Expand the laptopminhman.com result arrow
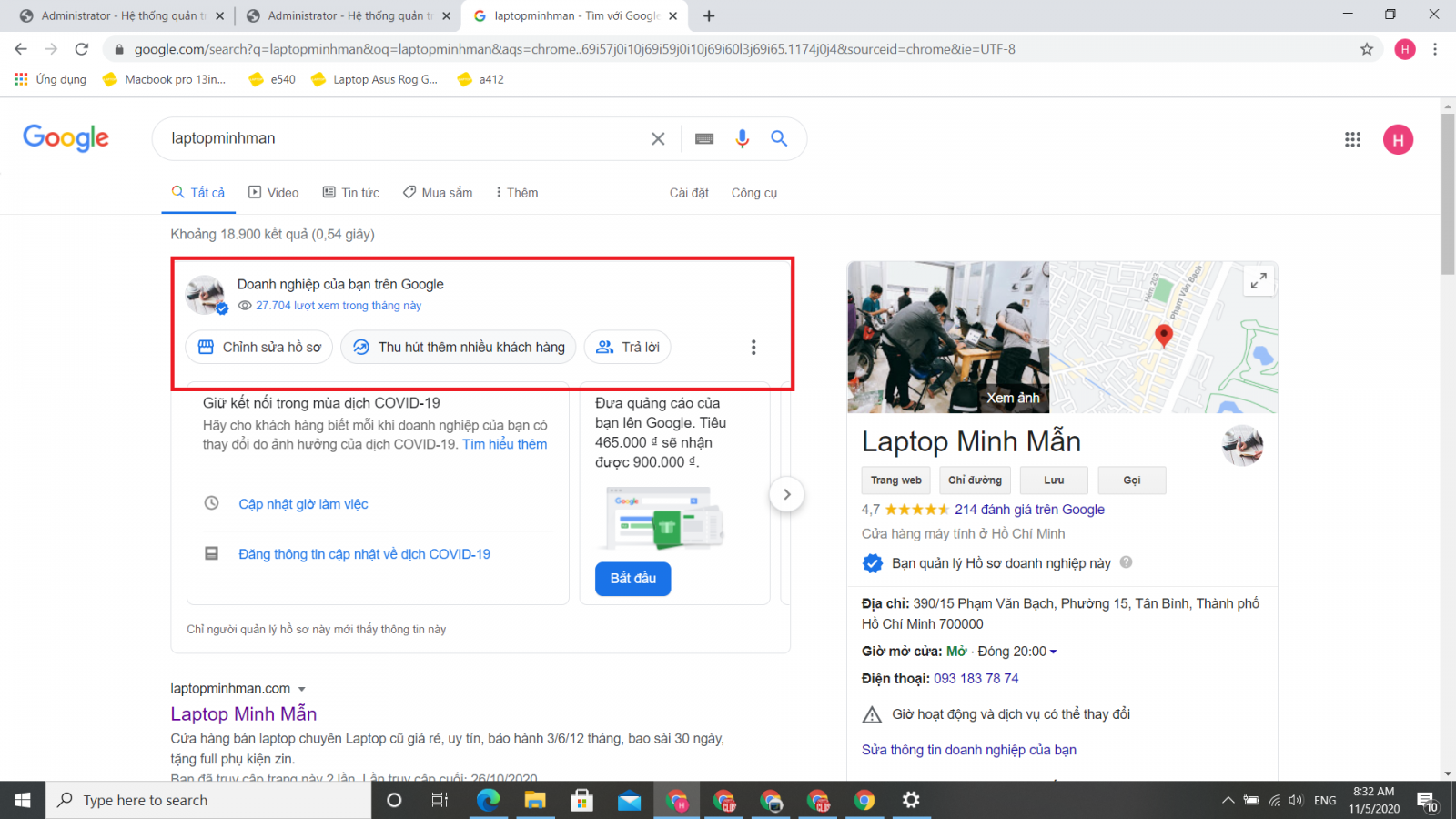 click(x=302, y=689)
